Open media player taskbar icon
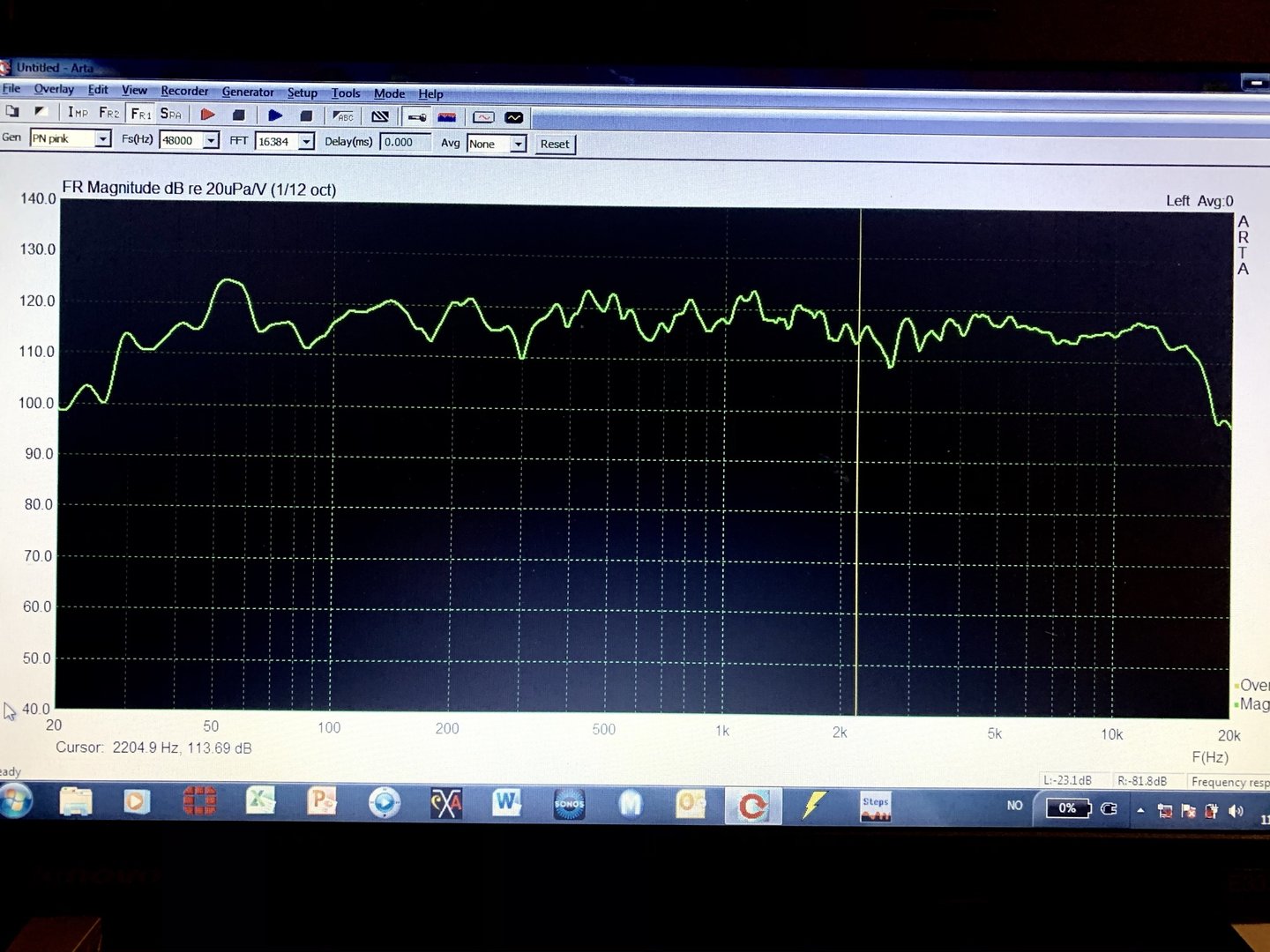 click(x=136, y=801)
